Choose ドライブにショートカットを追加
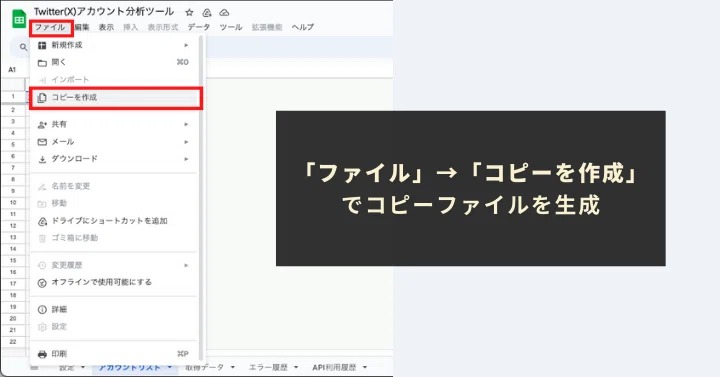This screenshot has width=720, height=377. 113,221
